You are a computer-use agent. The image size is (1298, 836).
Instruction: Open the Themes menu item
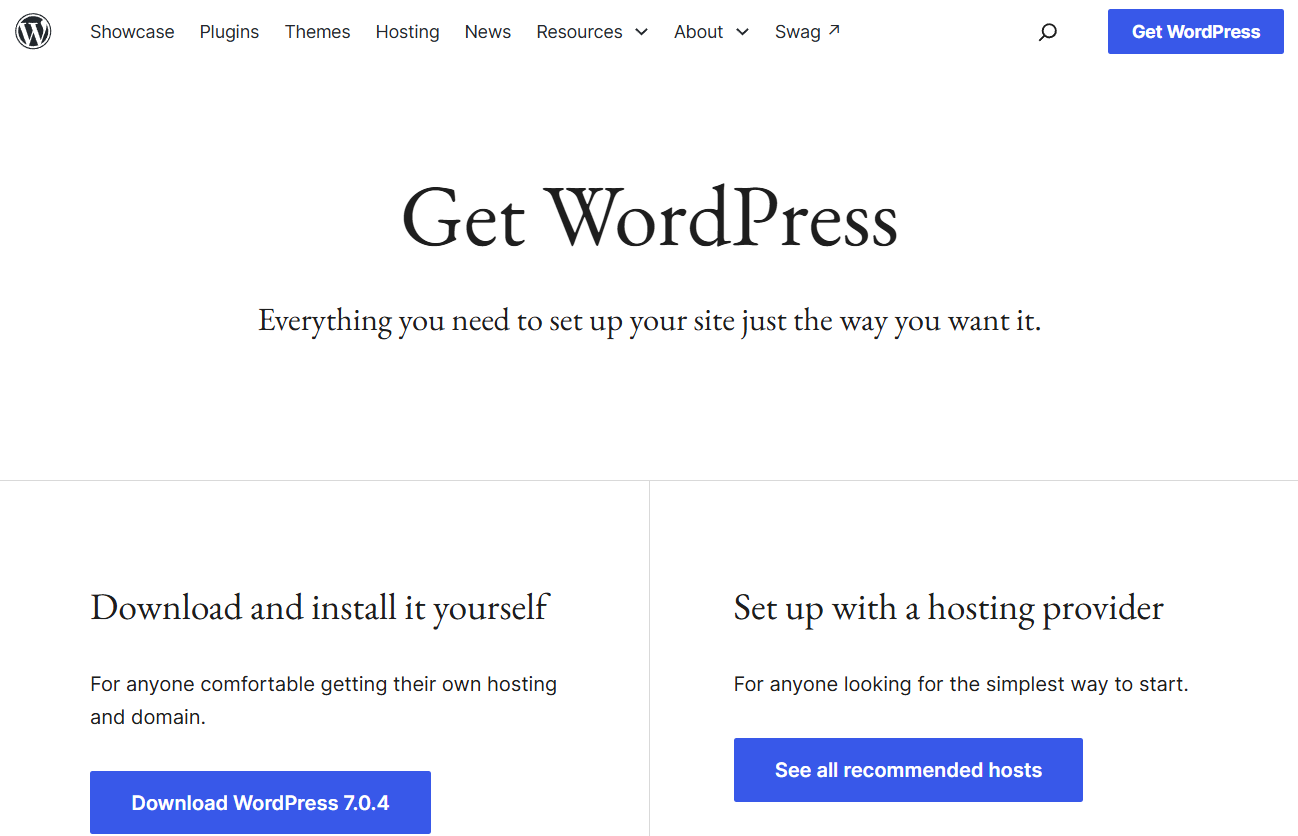(x=317, y=32)
